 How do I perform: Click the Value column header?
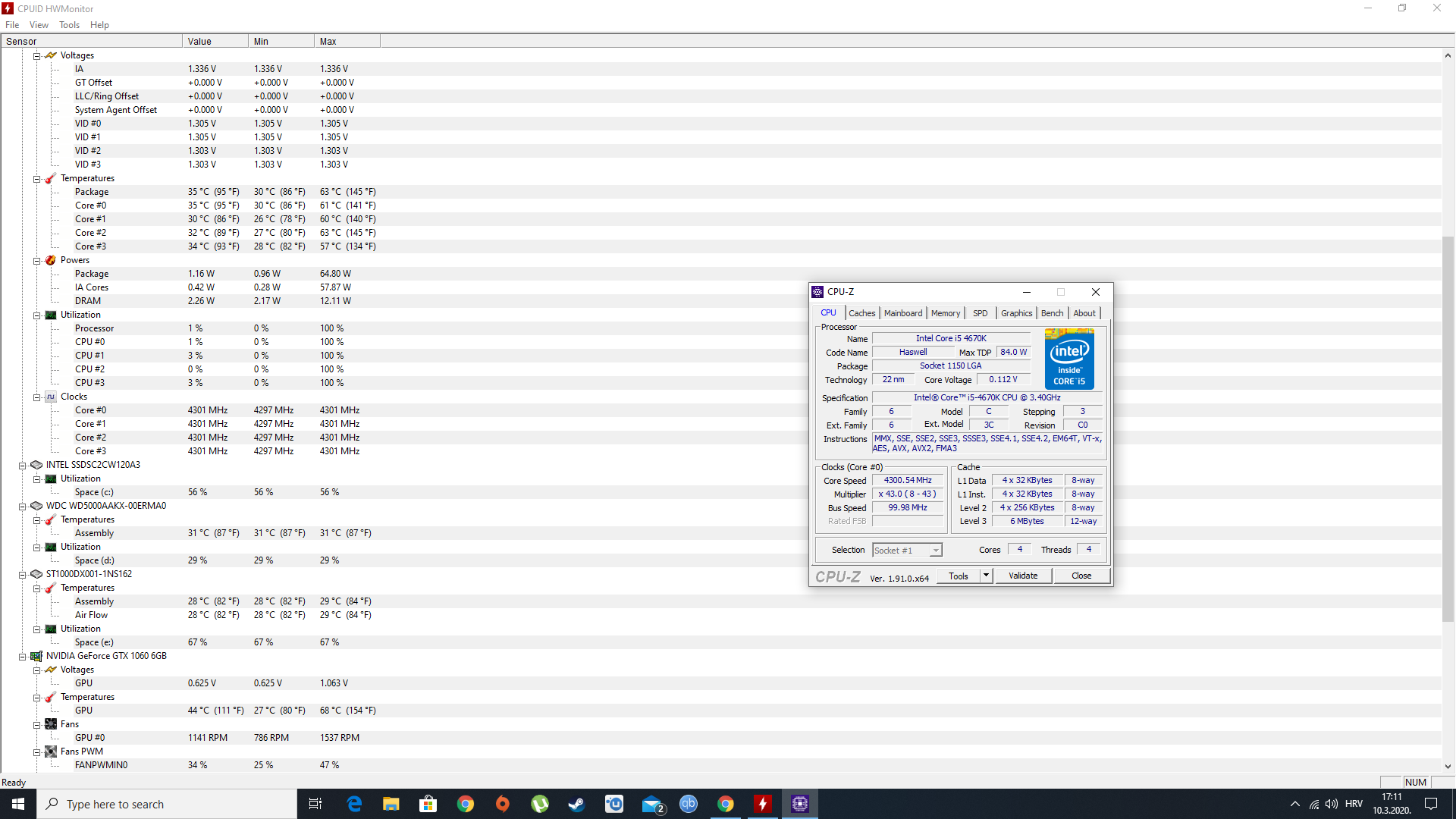(x=215, y=41)
